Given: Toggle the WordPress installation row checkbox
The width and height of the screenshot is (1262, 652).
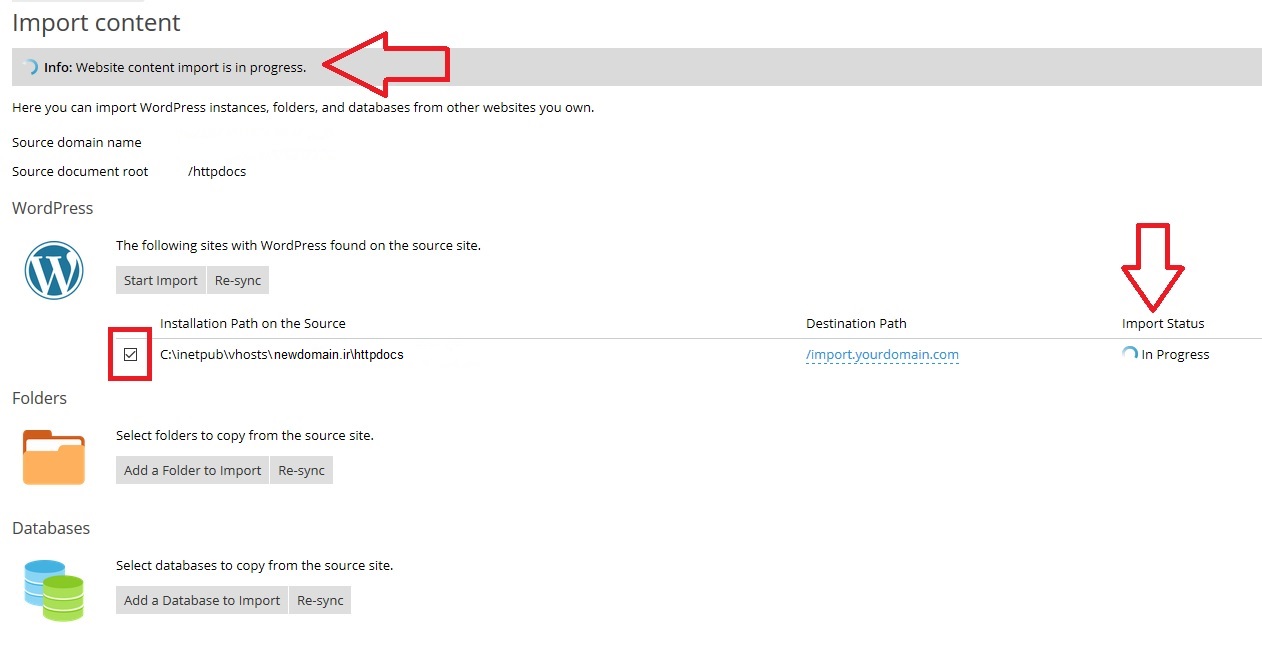Looking at the screenshot, I should [x=130, y=354].
